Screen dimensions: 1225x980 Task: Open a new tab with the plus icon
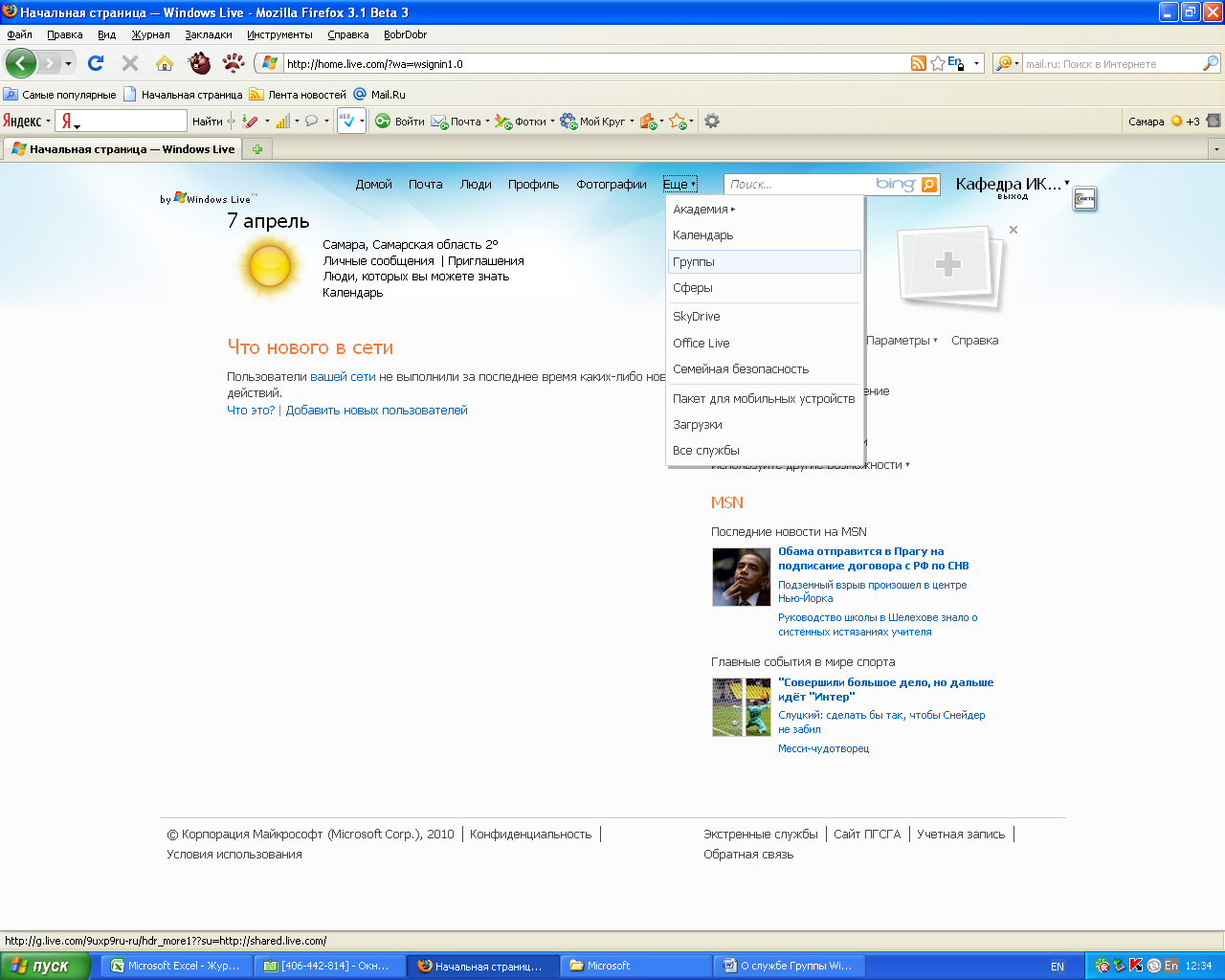pyautogui.click(x=257, y=149)
